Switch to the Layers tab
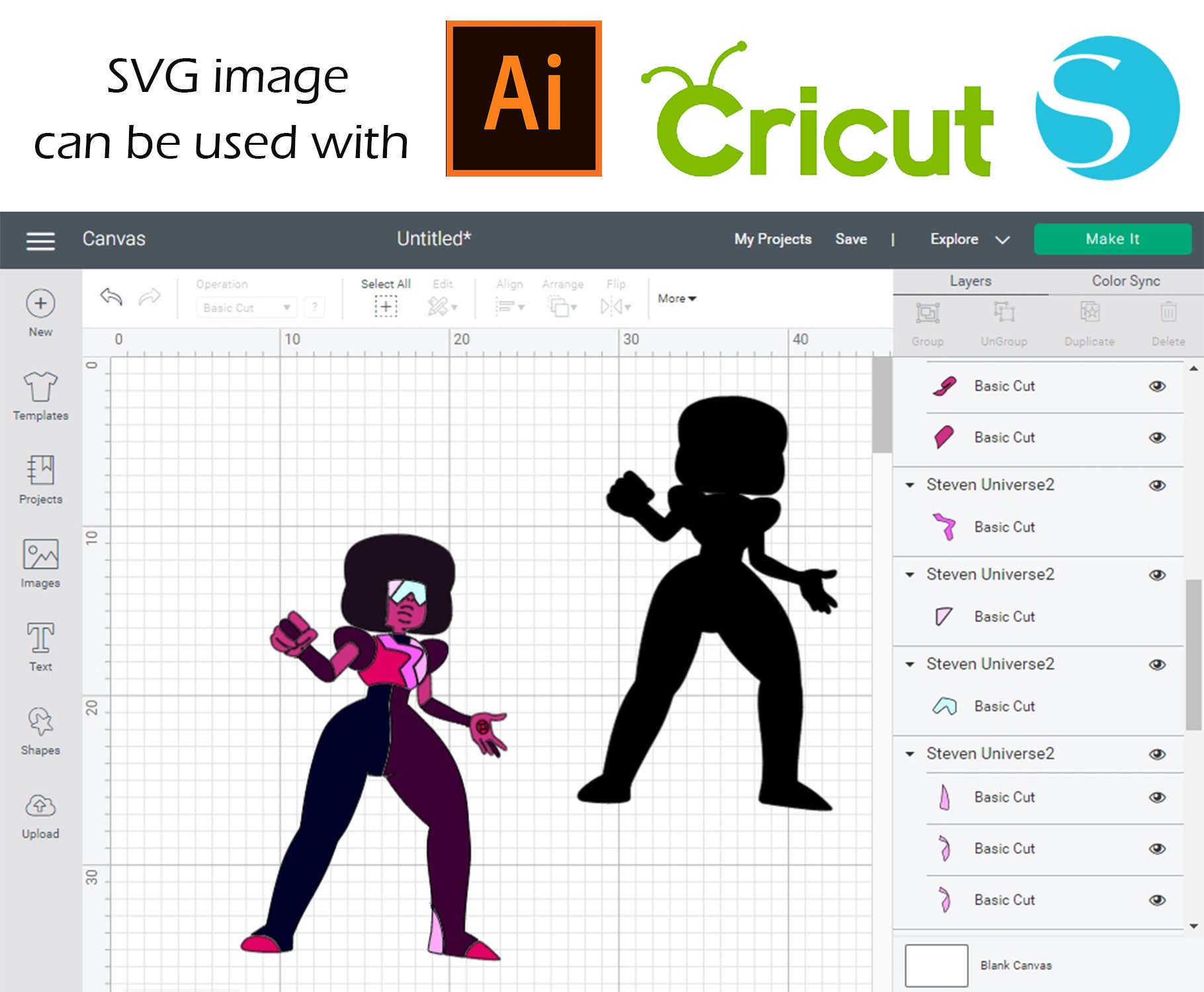This screenshot has width=1204, height=992. tap(970, 281)
